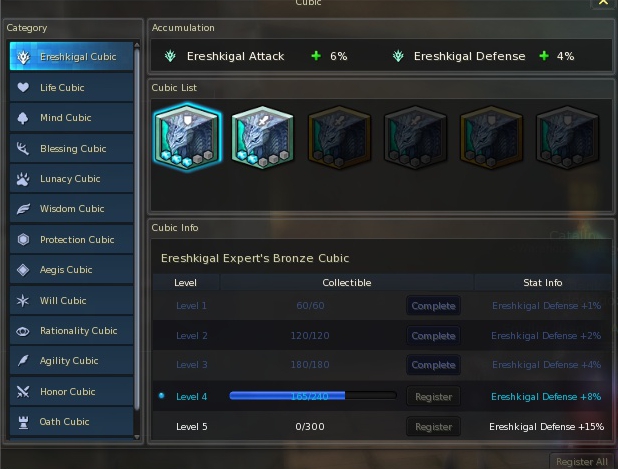This screenshot has width=618, height=469.
Task: Click the Ereshkigal Expert's Bronze Cubic title
Action: click(255, 259)
